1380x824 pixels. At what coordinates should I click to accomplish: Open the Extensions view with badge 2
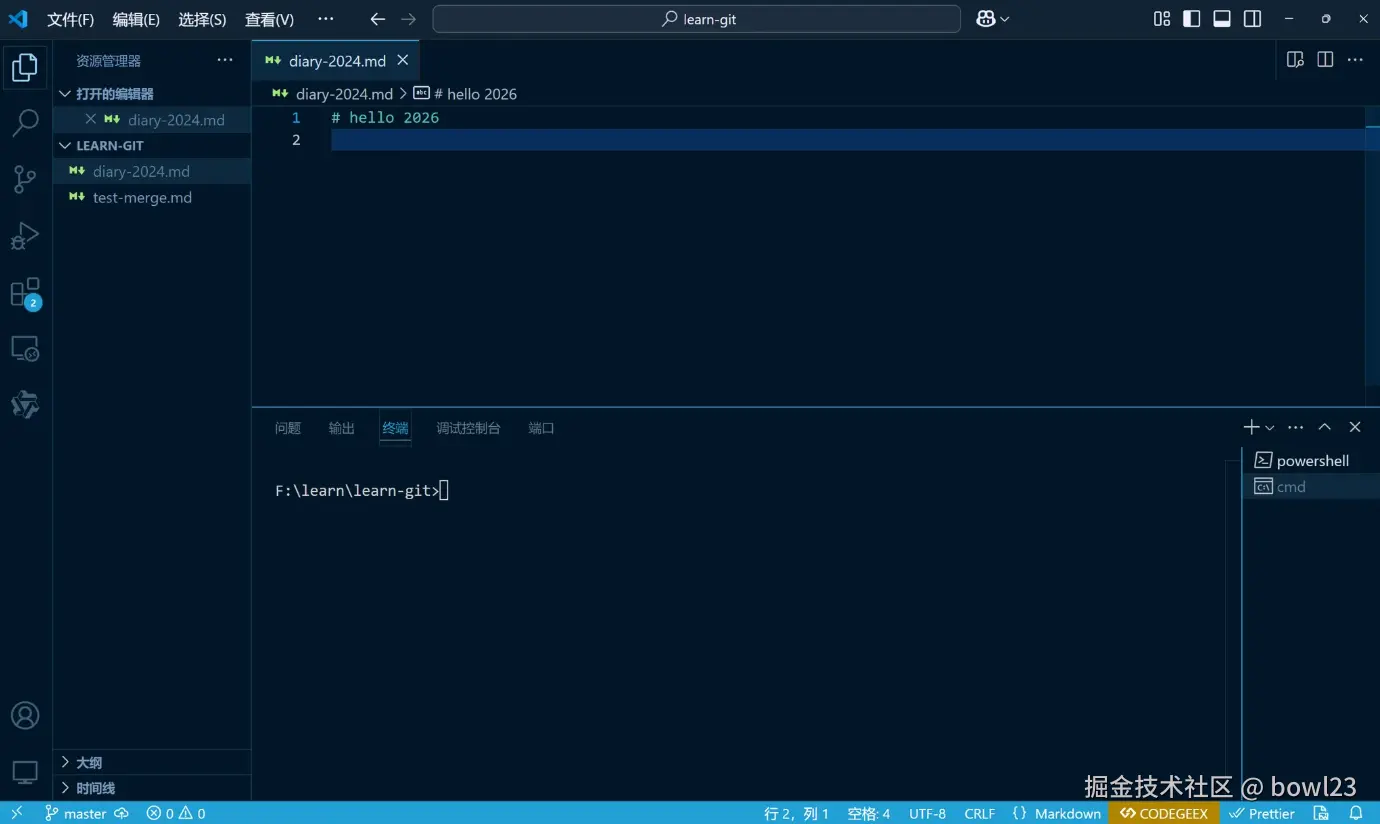(x=25, y=293)
